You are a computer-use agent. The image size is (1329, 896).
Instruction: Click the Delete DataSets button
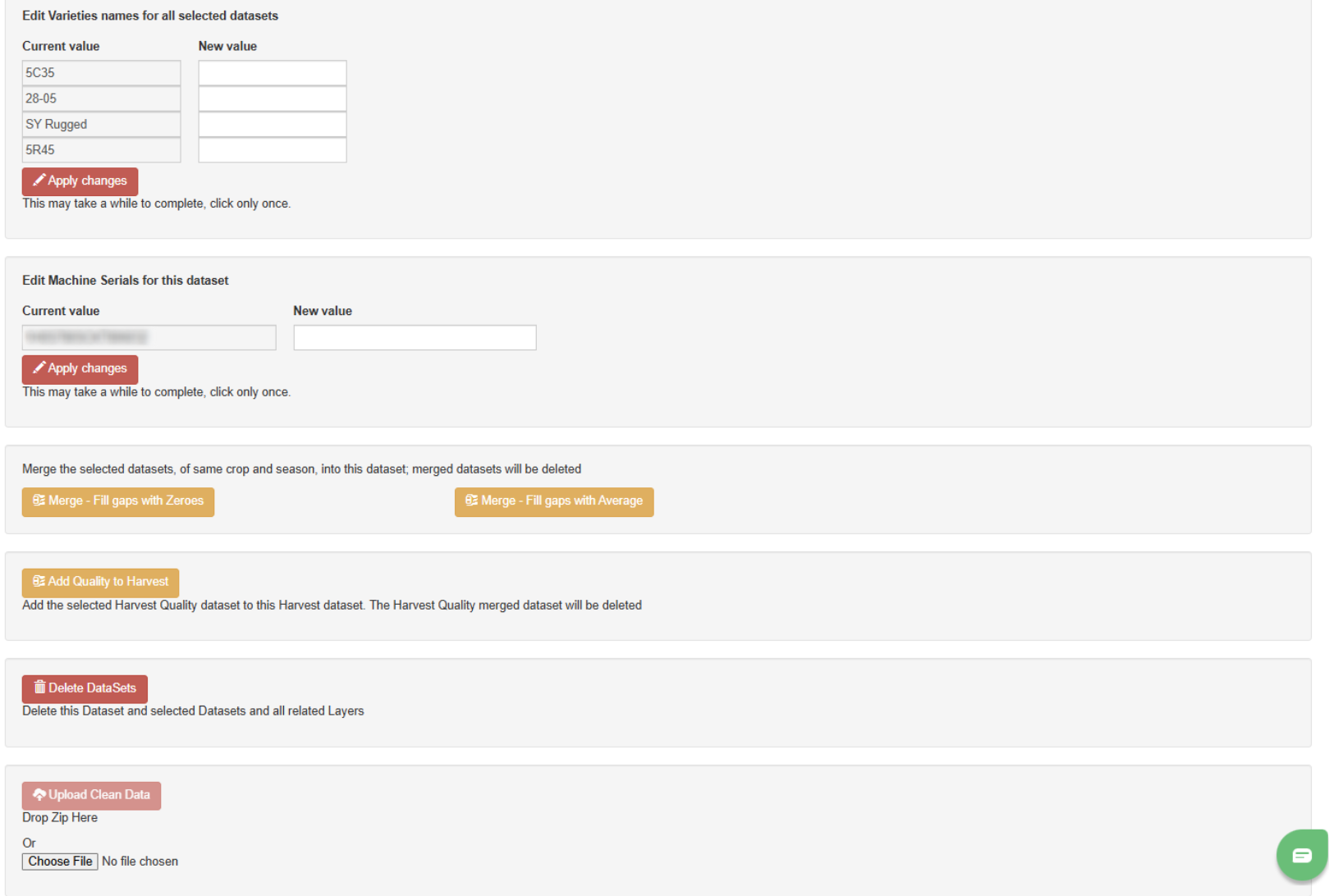point(85,688)
